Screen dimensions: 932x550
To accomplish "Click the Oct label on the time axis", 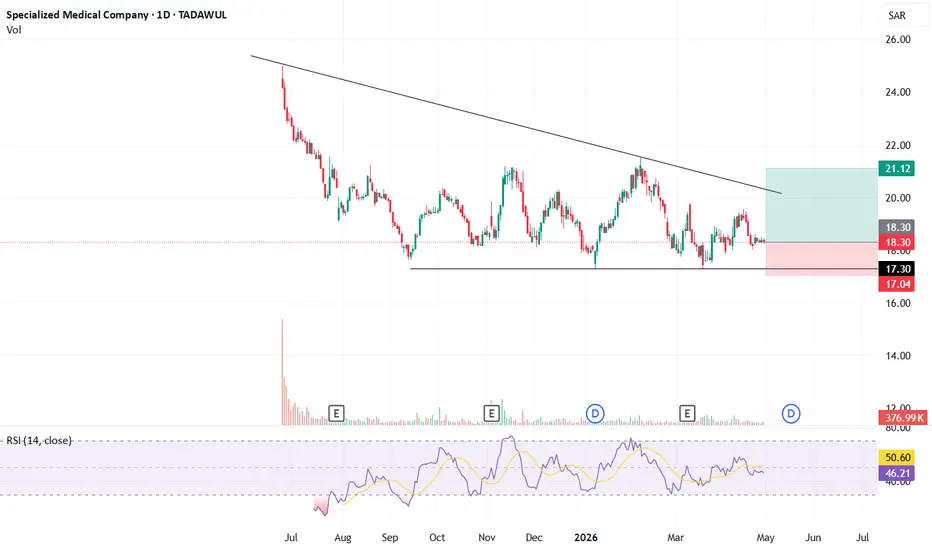I will click(x=437, y=538).
